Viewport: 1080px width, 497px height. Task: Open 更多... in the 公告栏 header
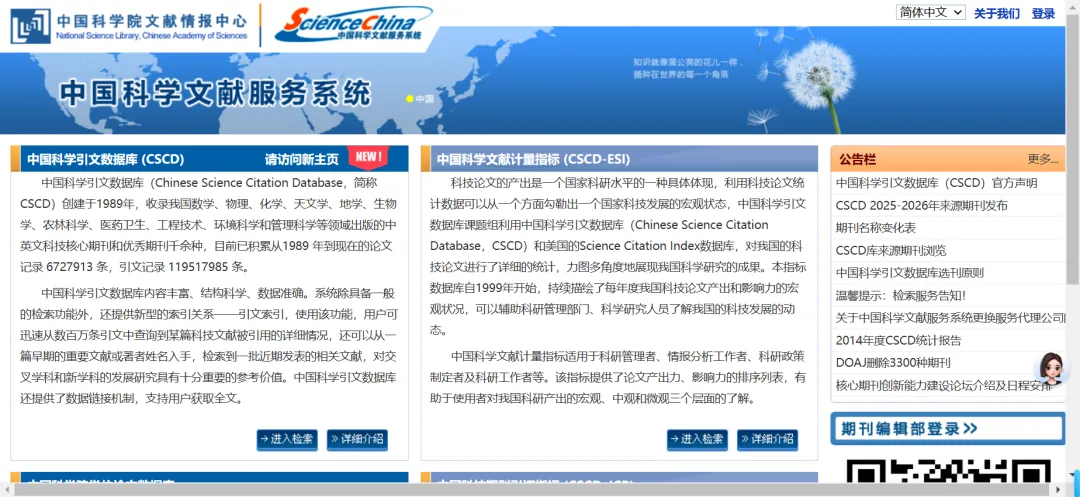click(1043, 160)
